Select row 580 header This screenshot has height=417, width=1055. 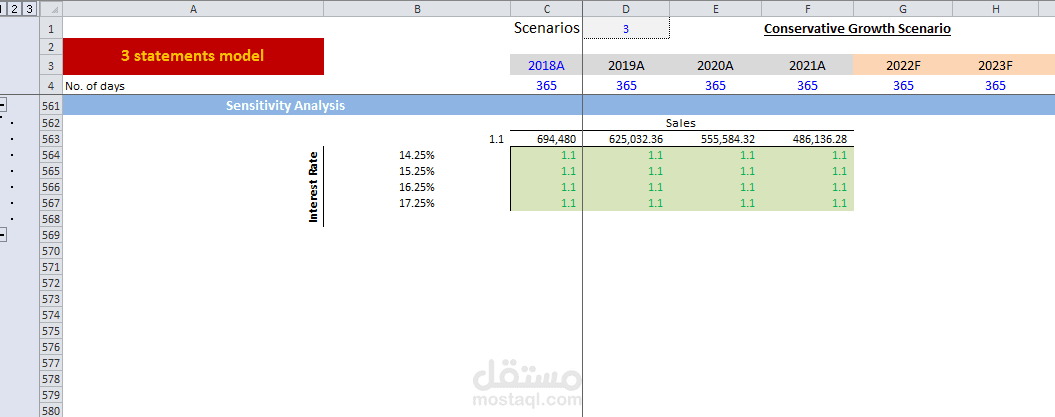point(51,410)
